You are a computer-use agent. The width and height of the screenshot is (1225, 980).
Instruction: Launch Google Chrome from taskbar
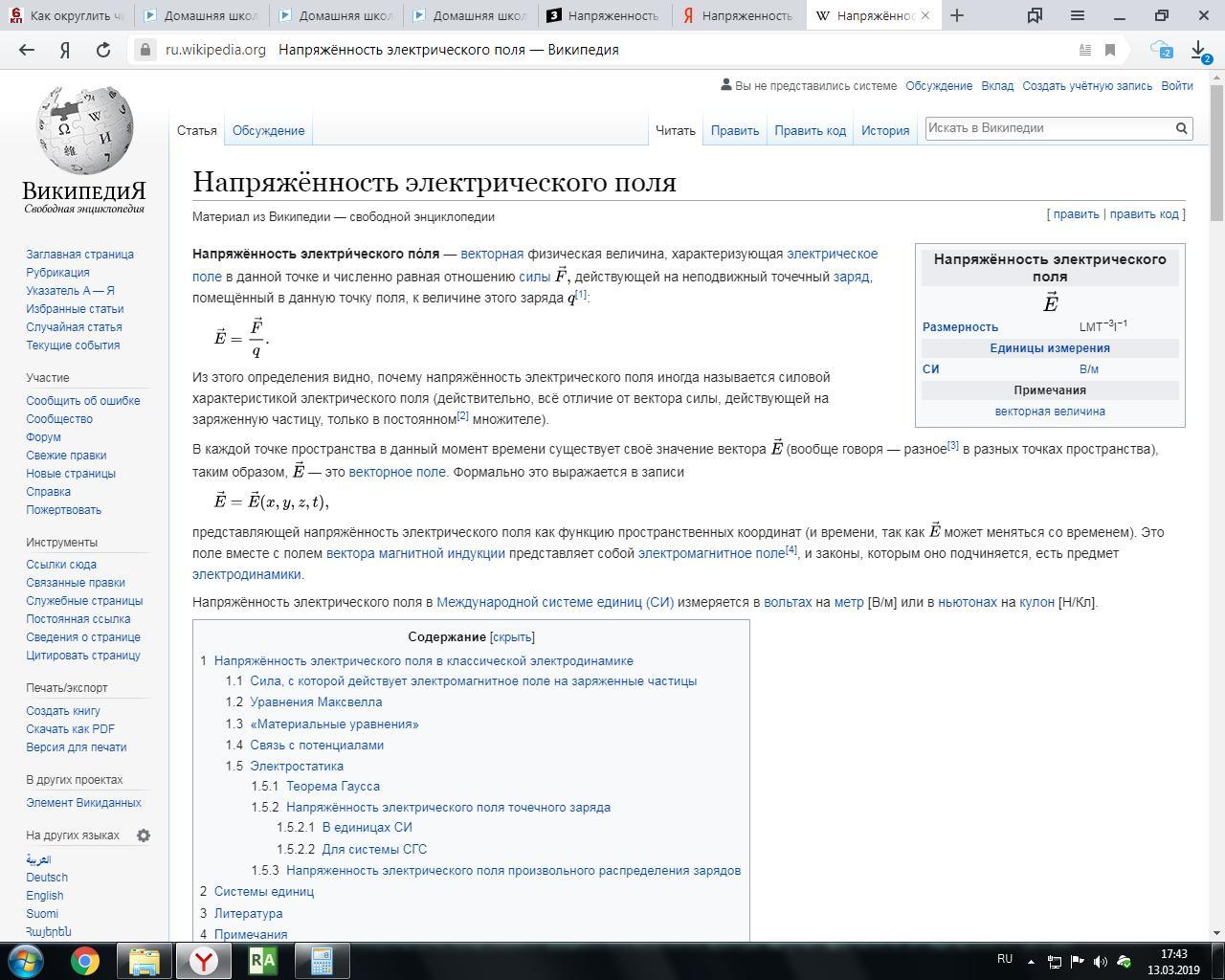[85, 960]
